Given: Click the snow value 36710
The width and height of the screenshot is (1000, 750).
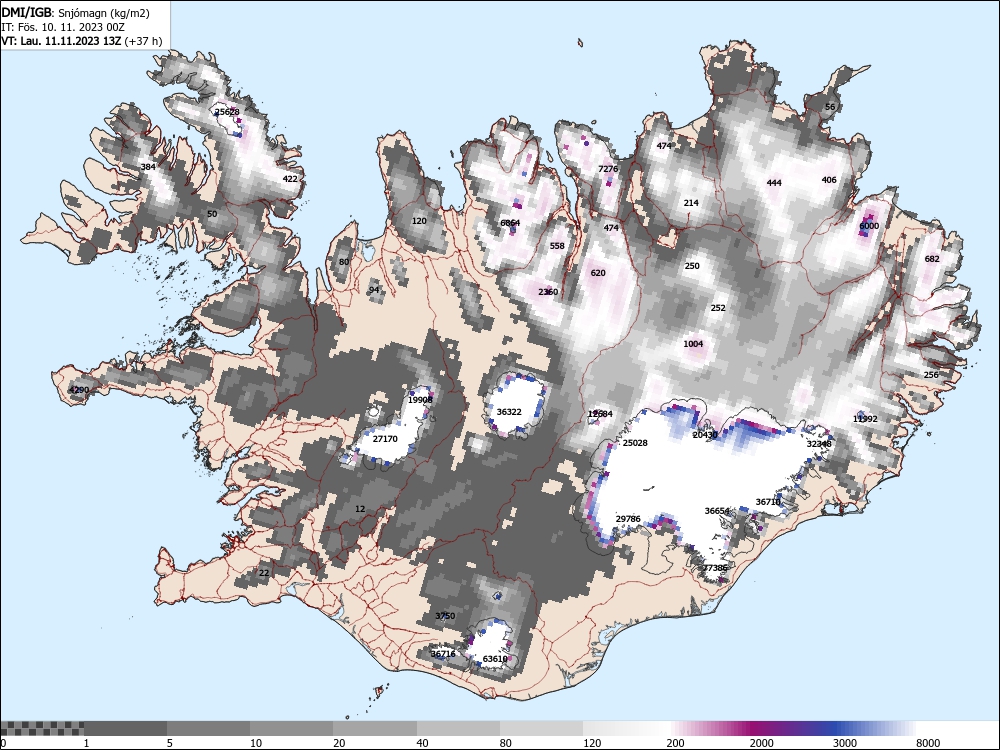Looking at the screenshot, I should coord(768,501).
